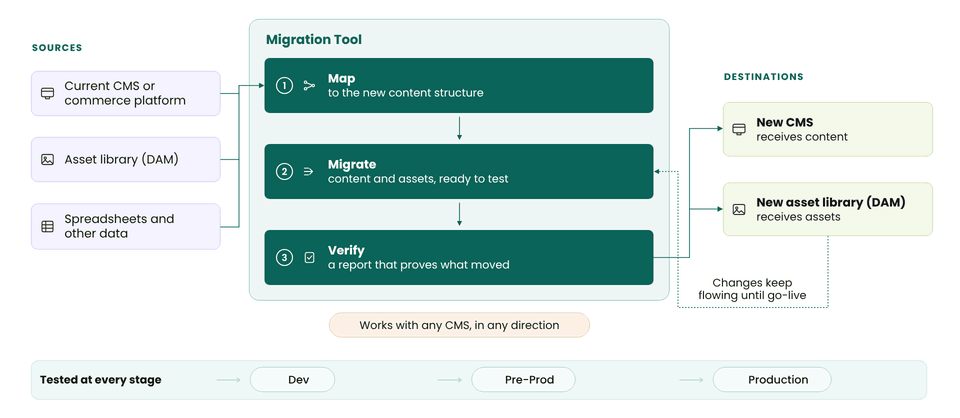Viewport: 960px width, 418px height.
Task: Click the branching icon in the Map step
Action: pyautogui.click(x=309, y=86)
